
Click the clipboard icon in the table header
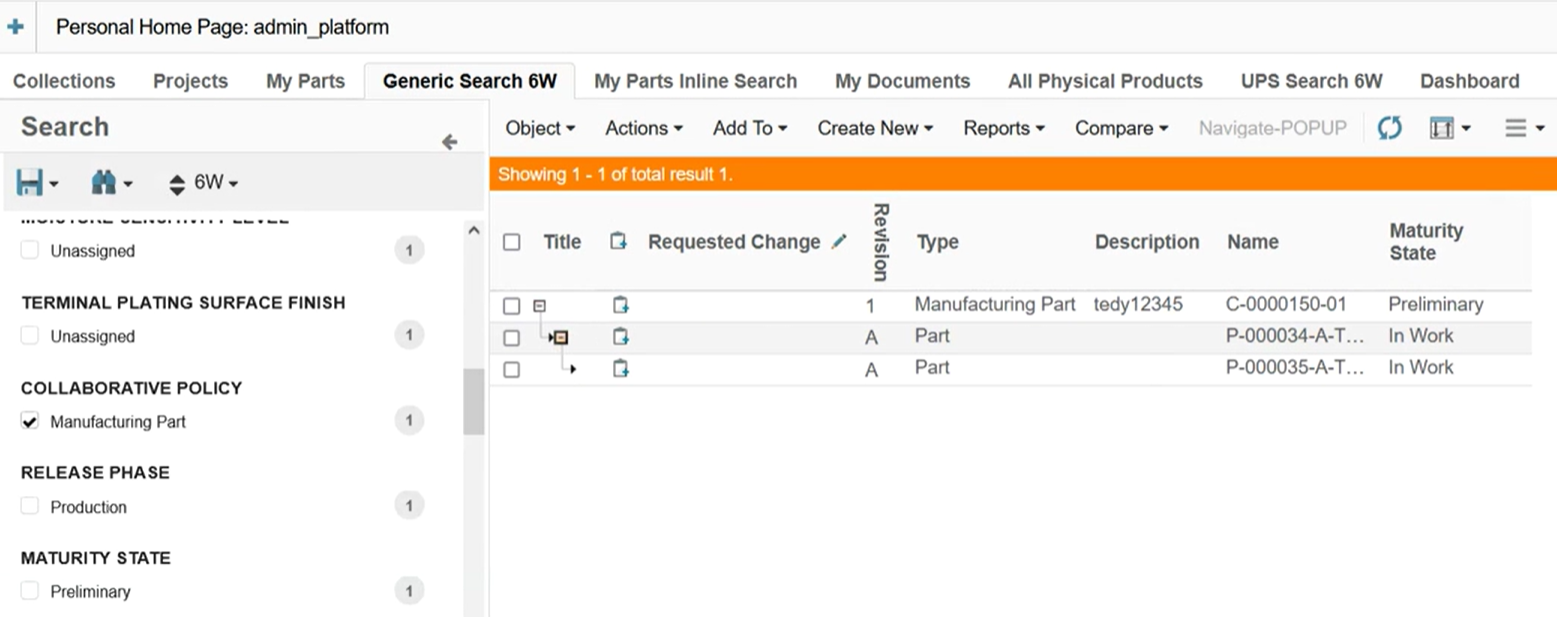pyautogui.click(x=619, y=242)
